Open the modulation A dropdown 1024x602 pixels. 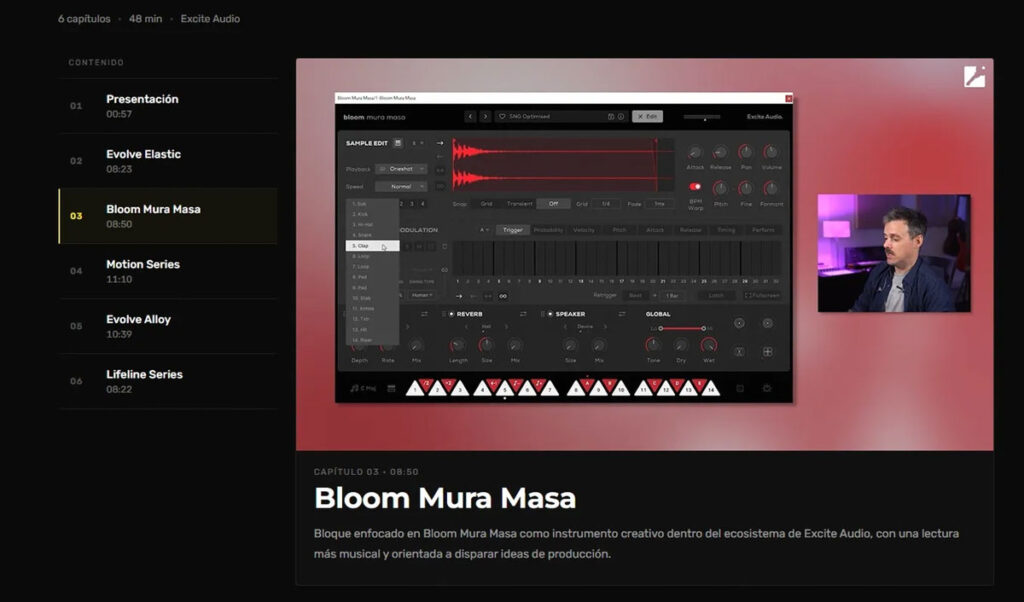pos(484,230)
